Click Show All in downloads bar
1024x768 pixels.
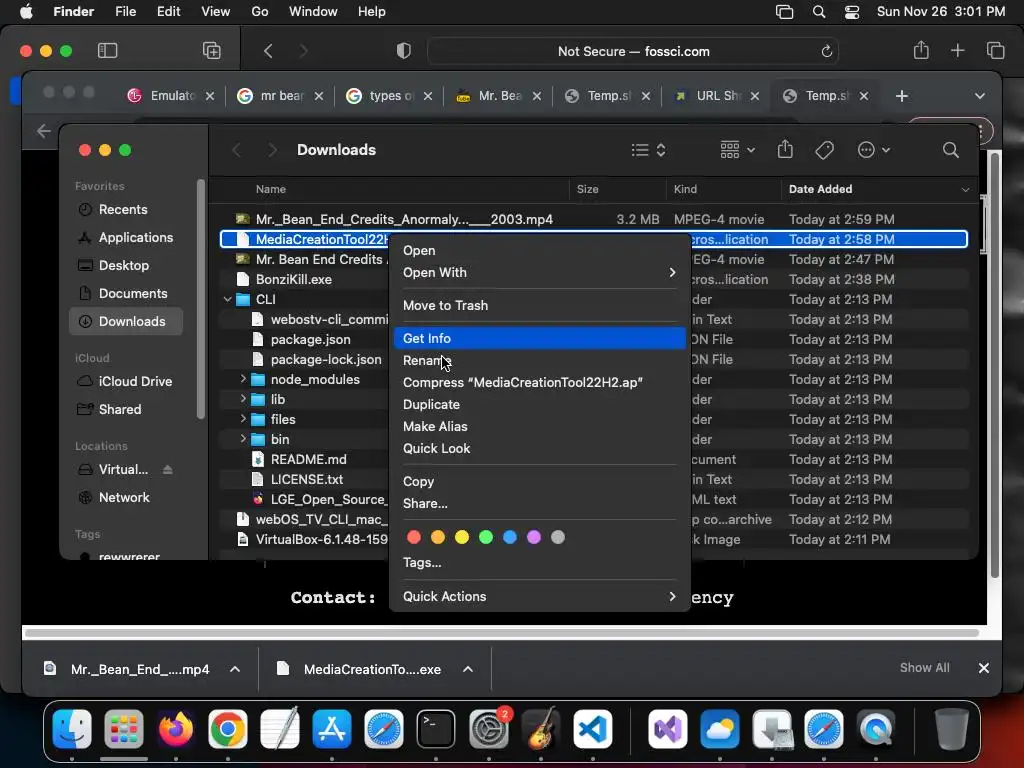point(924,667)
